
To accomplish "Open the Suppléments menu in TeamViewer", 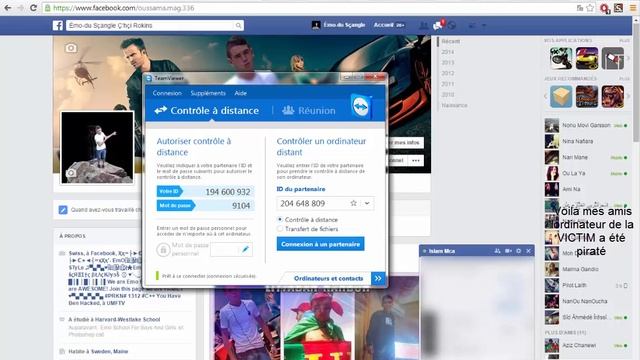I will [208, 93].
